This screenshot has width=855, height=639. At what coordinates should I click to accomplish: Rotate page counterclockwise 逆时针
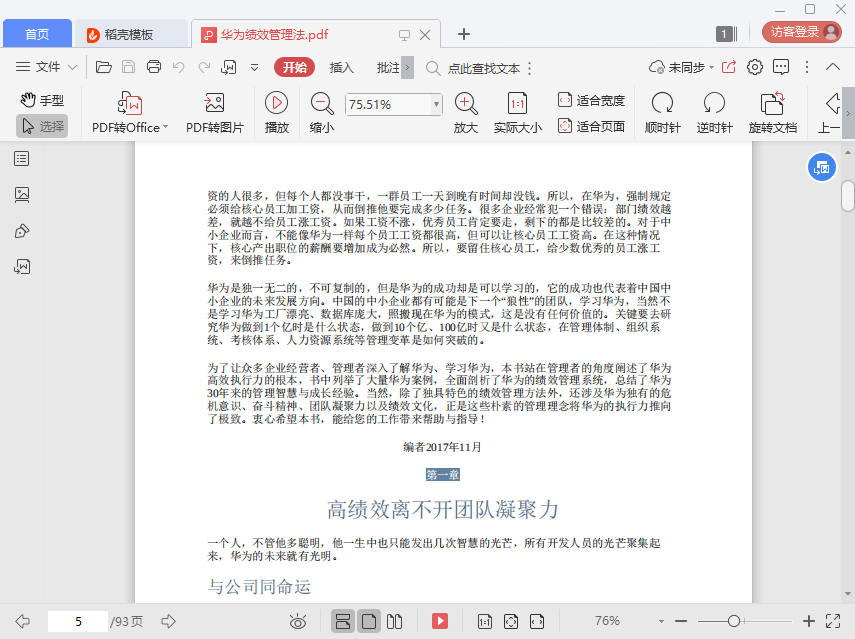[x=714, y=113]
